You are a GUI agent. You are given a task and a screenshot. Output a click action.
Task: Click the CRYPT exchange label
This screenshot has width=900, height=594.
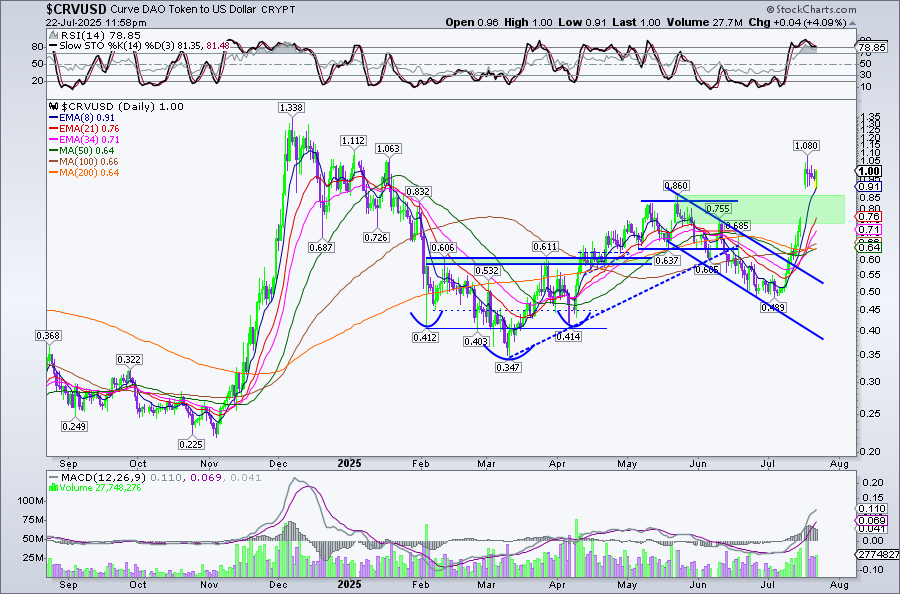point(278,10)
